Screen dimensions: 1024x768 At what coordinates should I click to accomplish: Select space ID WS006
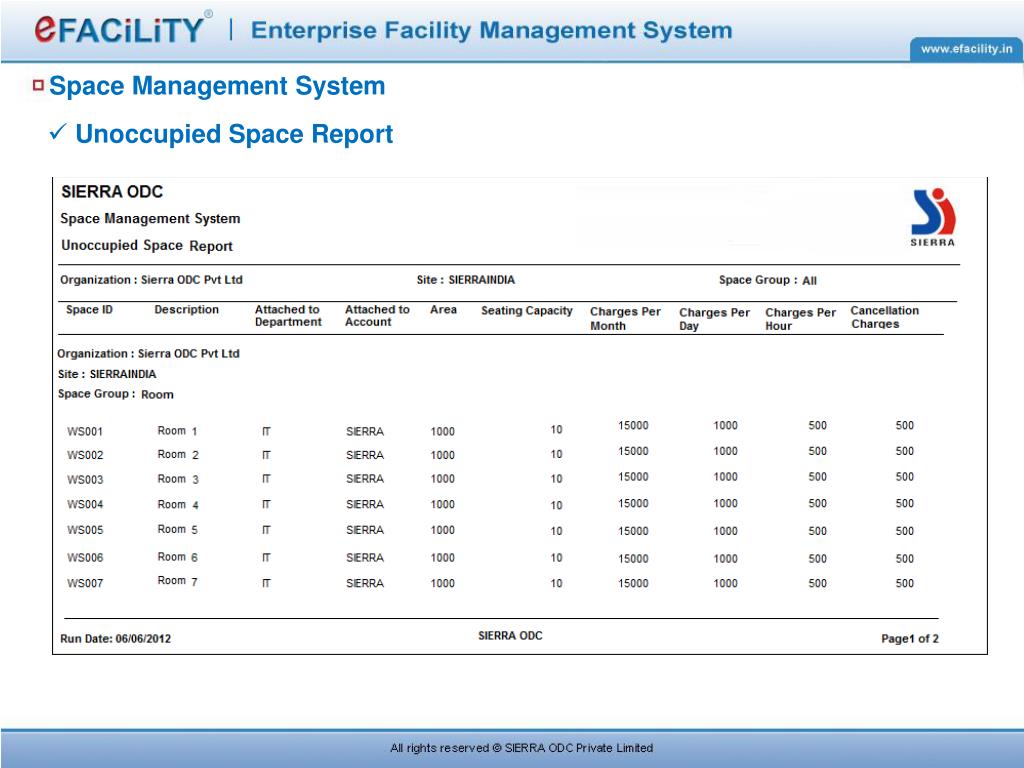[x=85, y=558]
